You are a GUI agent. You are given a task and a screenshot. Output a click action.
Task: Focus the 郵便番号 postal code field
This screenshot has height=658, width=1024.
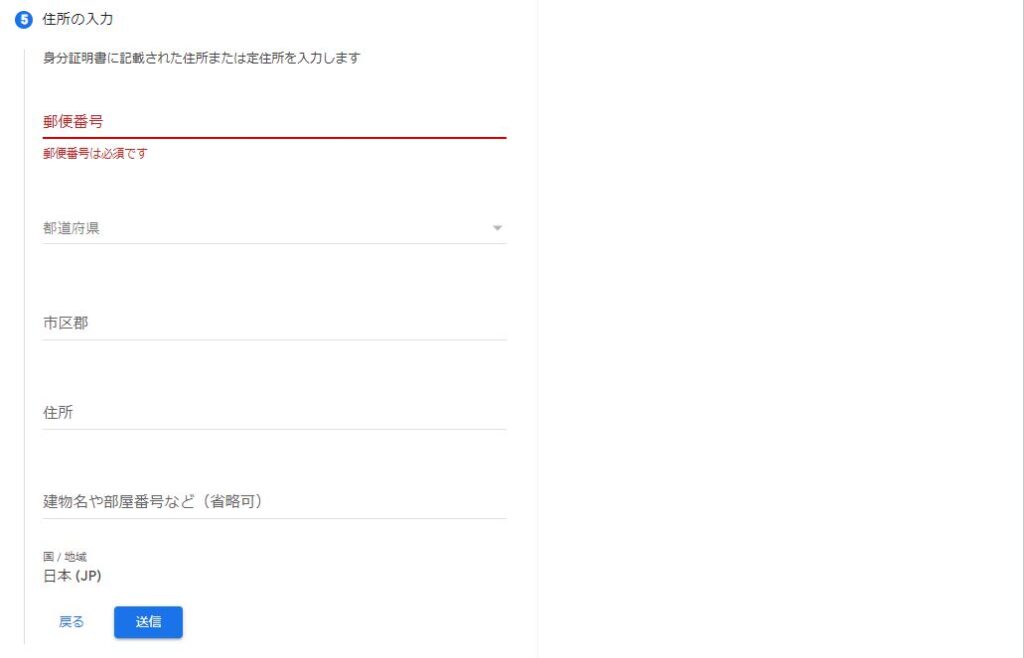click(274, 121)
